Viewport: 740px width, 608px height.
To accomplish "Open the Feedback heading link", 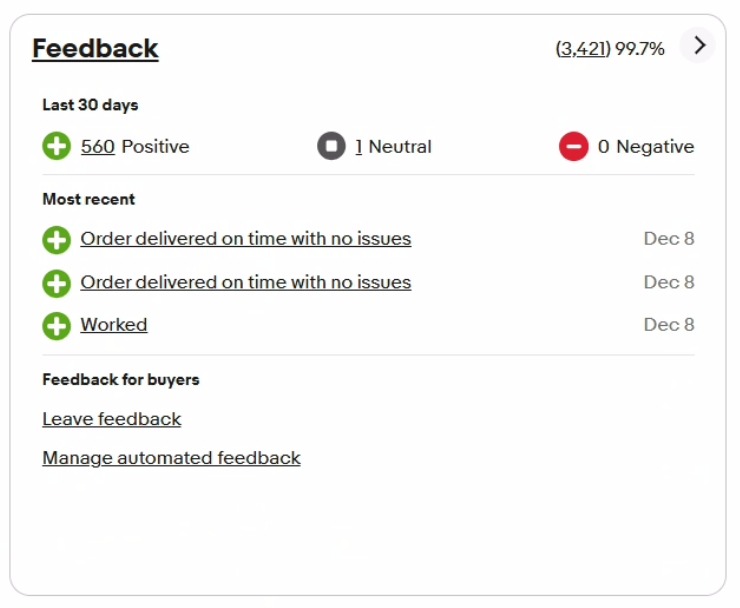I will [95, 48].
